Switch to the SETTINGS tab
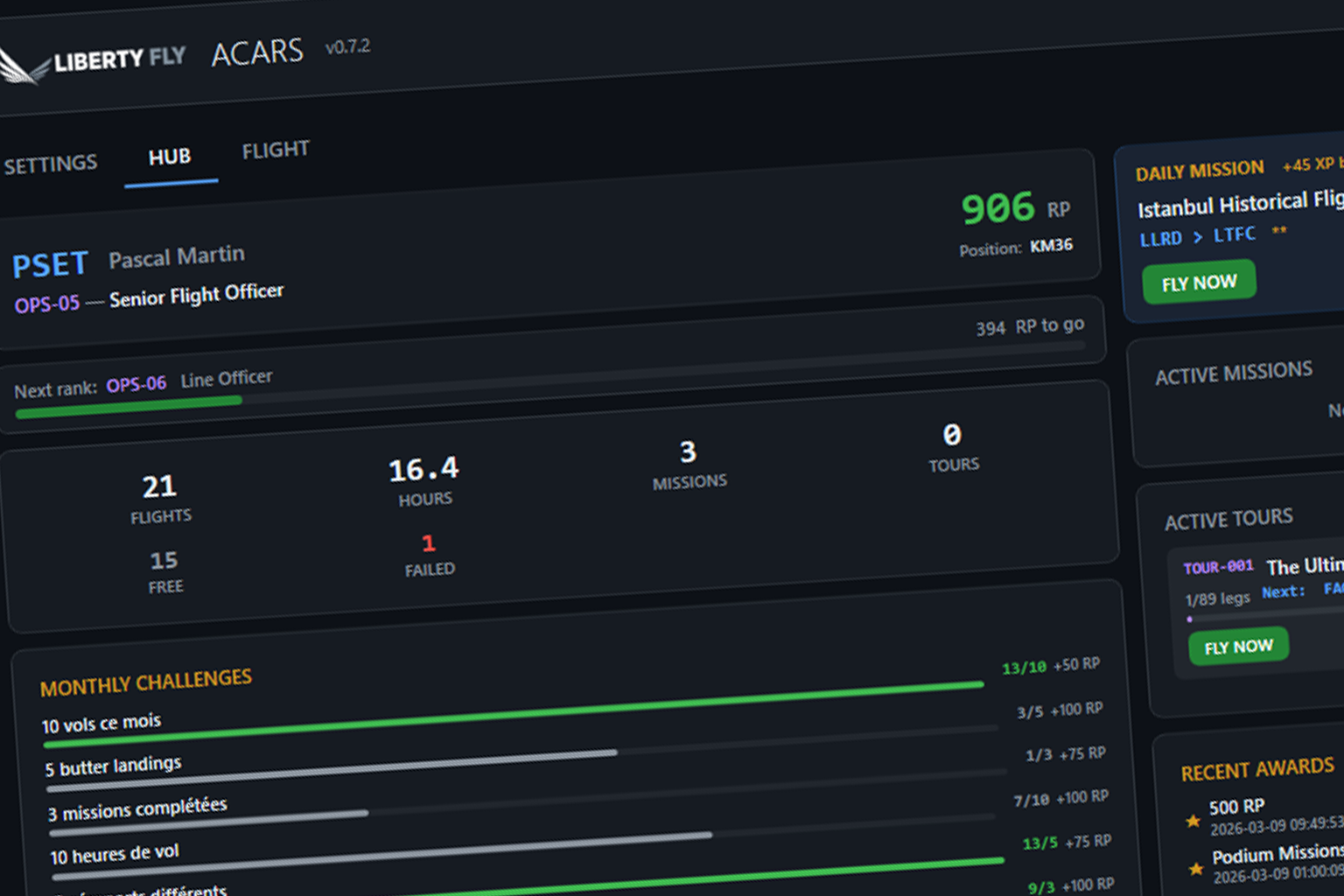The width and height of the screenshot is (1344, 896). point(51,163)
